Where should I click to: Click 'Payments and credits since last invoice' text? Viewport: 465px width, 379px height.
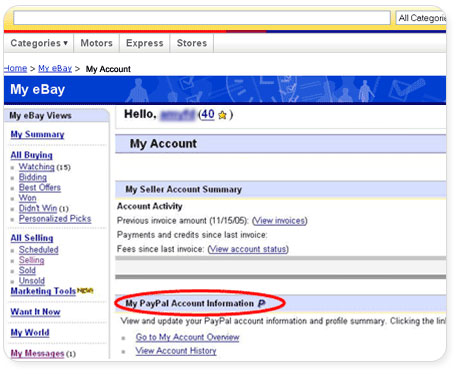pyautogui.click(x=192, y=235)
